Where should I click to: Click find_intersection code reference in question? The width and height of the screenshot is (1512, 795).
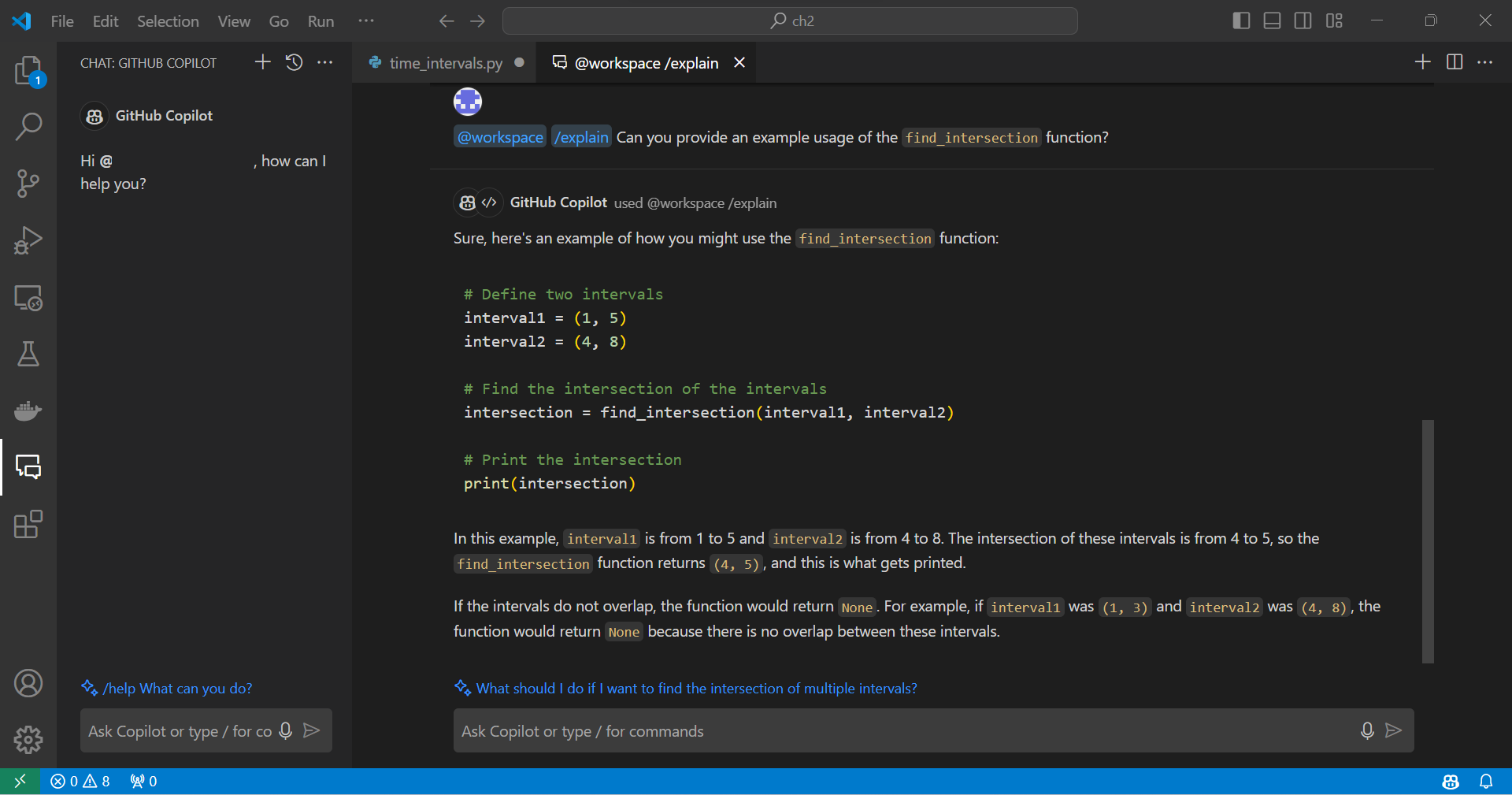click(972, 138)
